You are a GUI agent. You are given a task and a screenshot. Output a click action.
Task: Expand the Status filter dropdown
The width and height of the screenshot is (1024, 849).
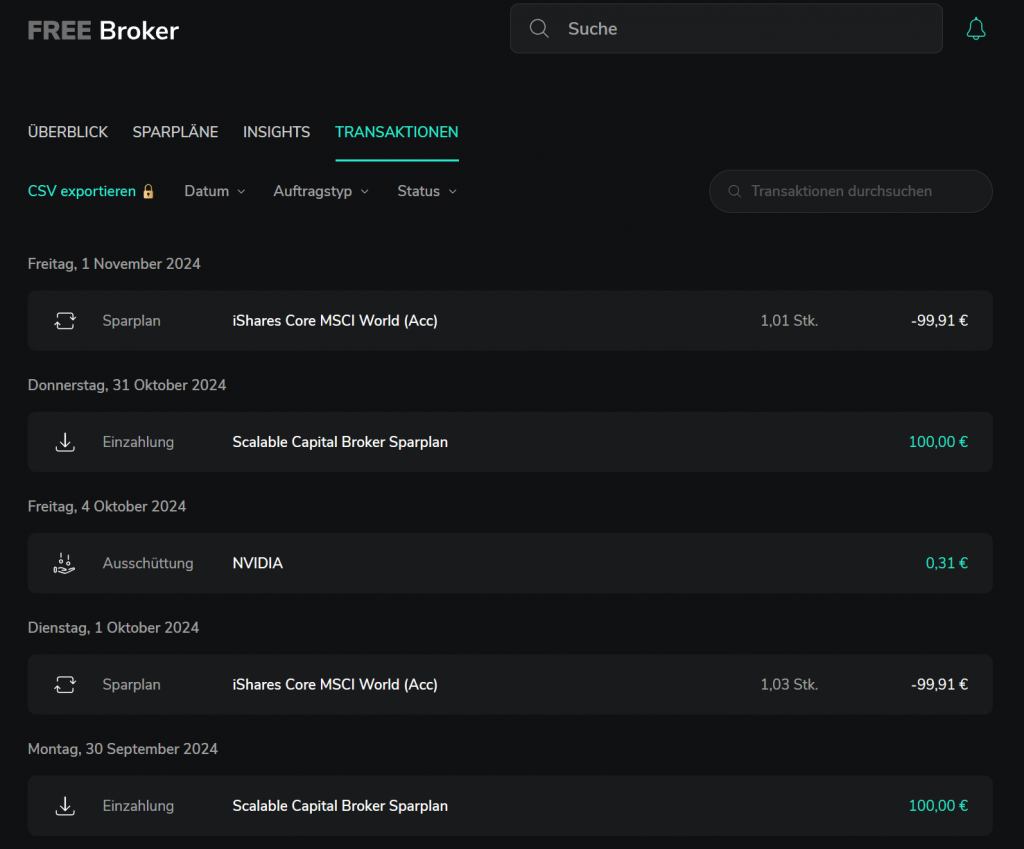(426, 191)
